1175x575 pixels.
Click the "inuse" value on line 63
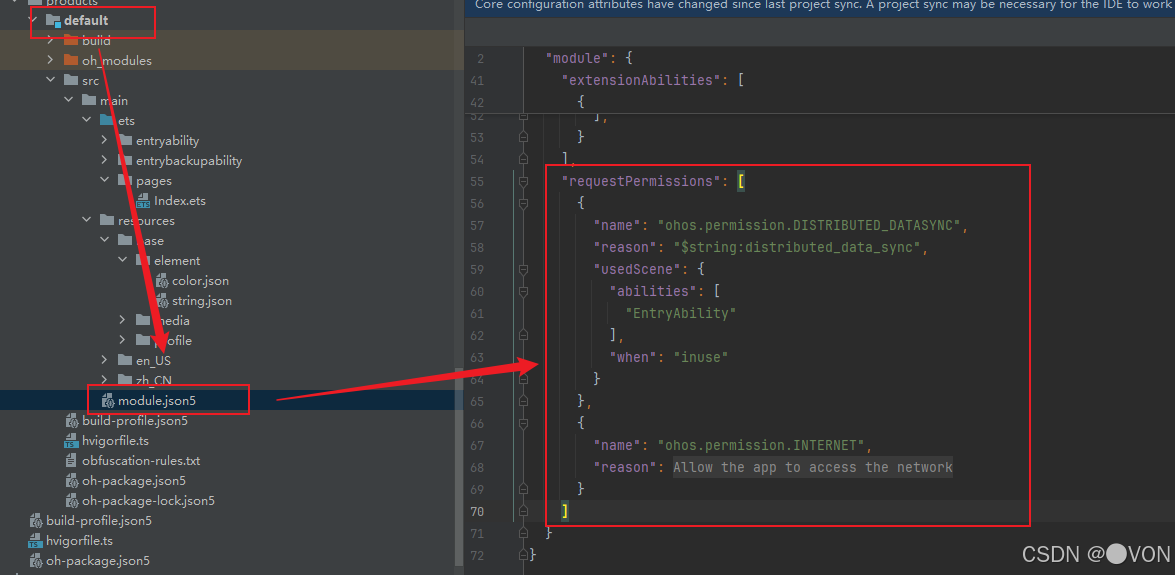pyautogui.click(x=701, y=358)
